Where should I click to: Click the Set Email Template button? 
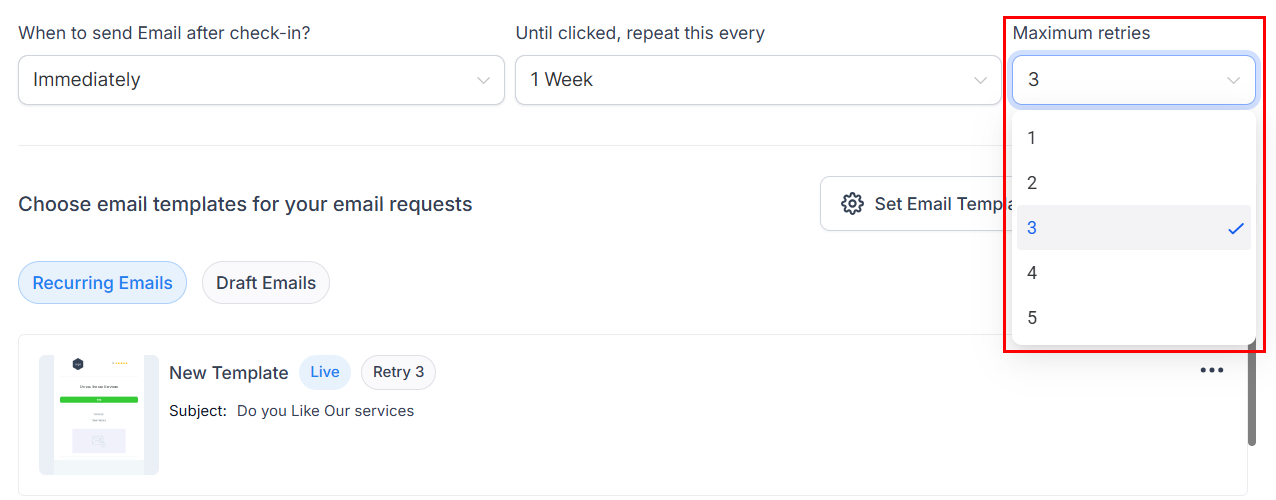(x=915, y=204)
